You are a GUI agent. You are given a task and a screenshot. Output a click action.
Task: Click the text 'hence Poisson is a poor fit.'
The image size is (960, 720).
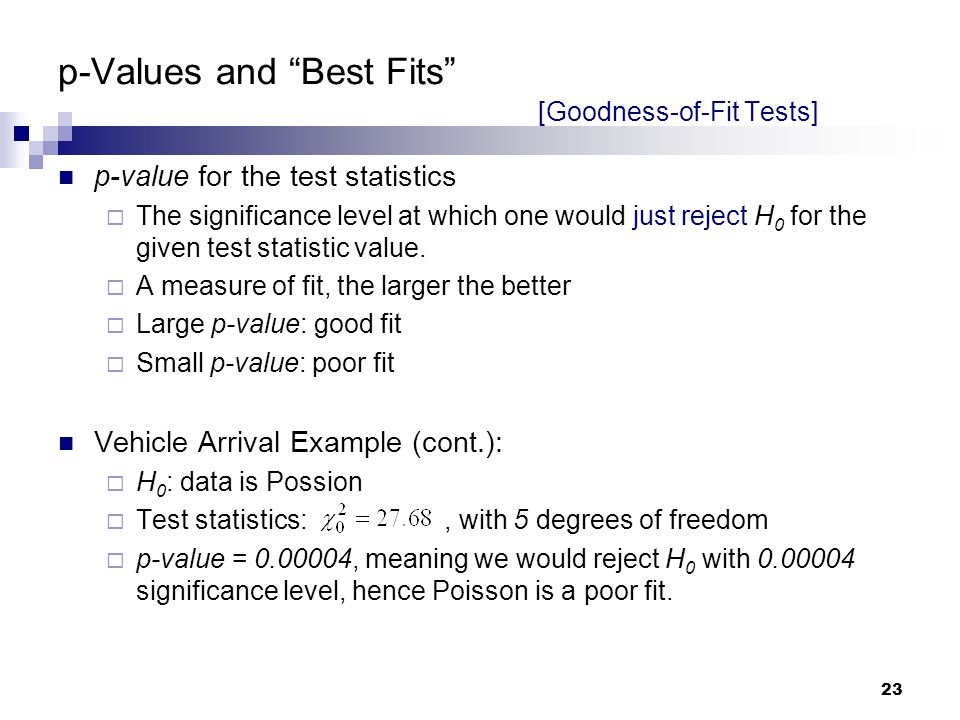pos(512,591)
